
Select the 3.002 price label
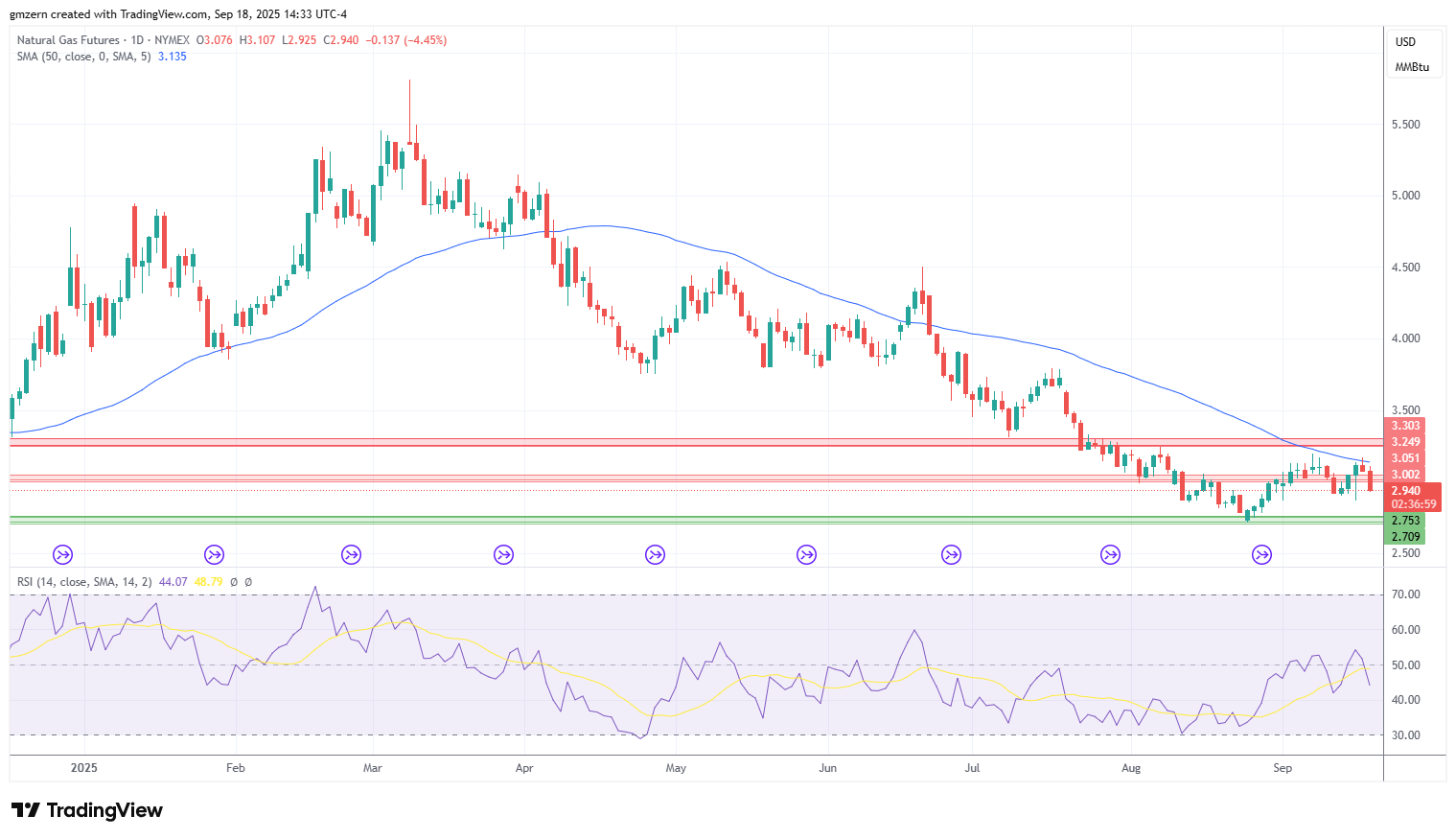(1405, 475)
